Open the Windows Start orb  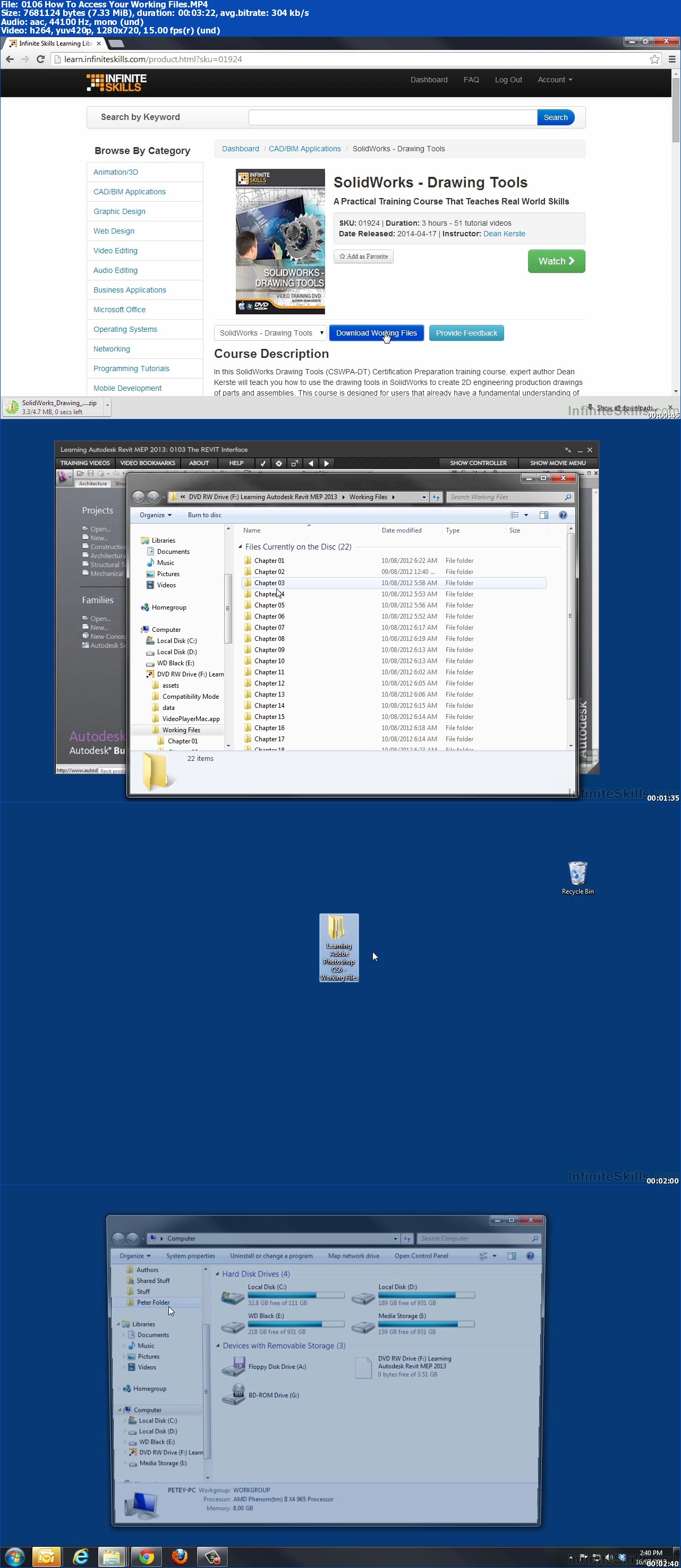tap(14, 1557)
